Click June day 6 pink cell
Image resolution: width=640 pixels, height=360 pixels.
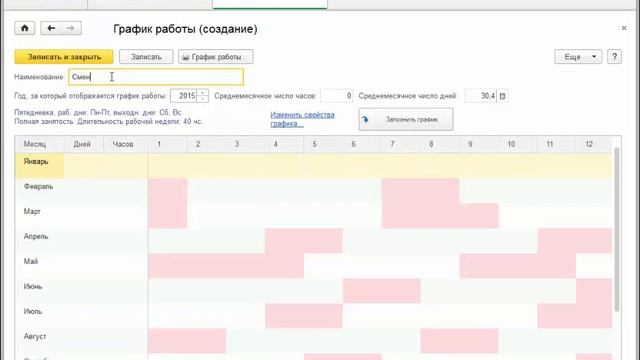362,291
